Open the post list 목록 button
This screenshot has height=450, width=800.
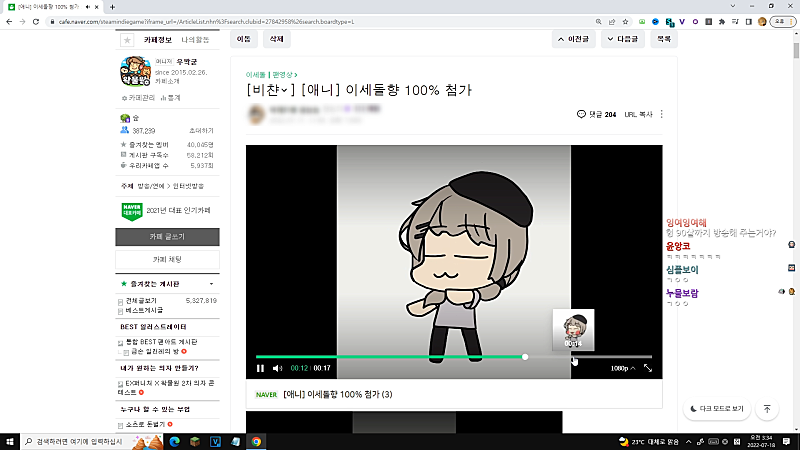point(664,39)
